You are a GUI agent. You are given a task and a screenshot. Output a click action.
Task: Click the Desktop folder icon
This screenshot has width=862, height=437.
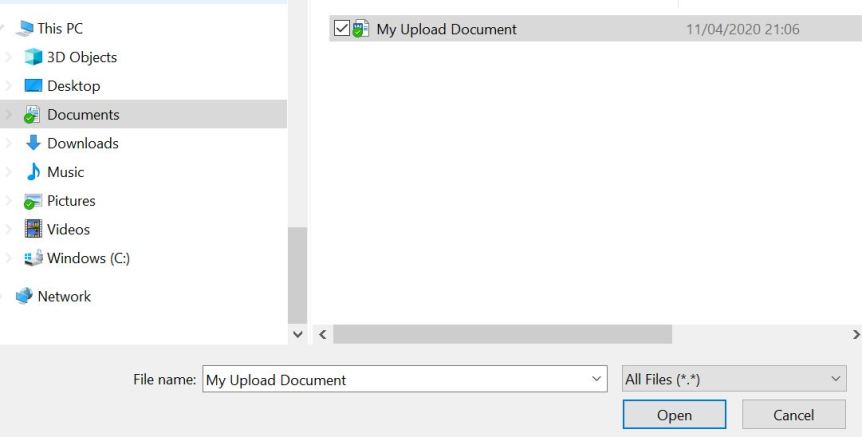click(x=33, y=86)
